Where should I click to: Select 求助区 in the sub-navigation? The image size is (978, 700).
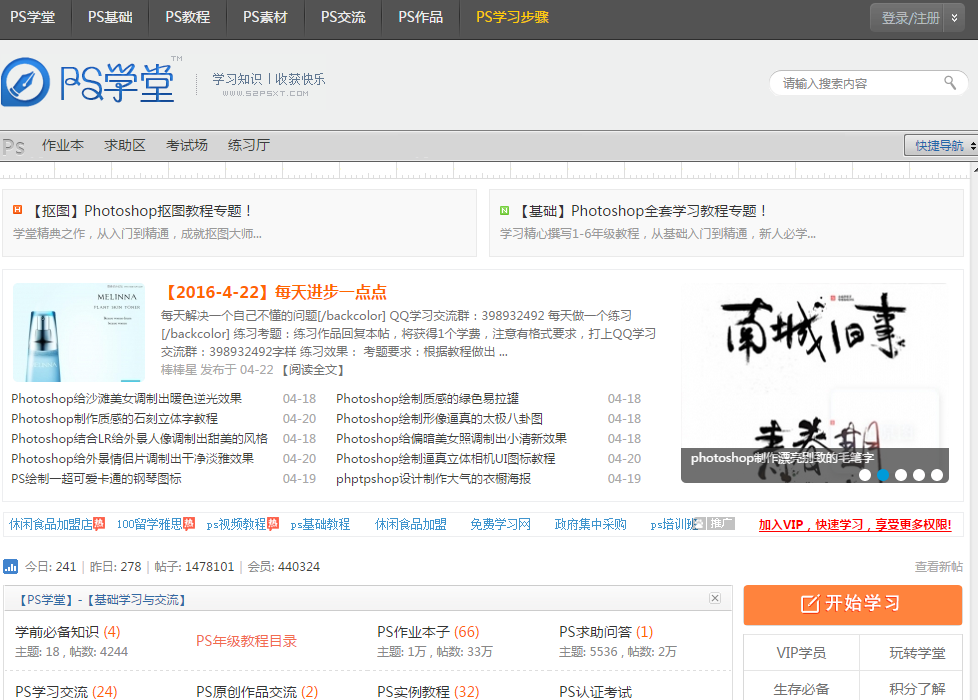pyautogui.click(x=125, y=146)
